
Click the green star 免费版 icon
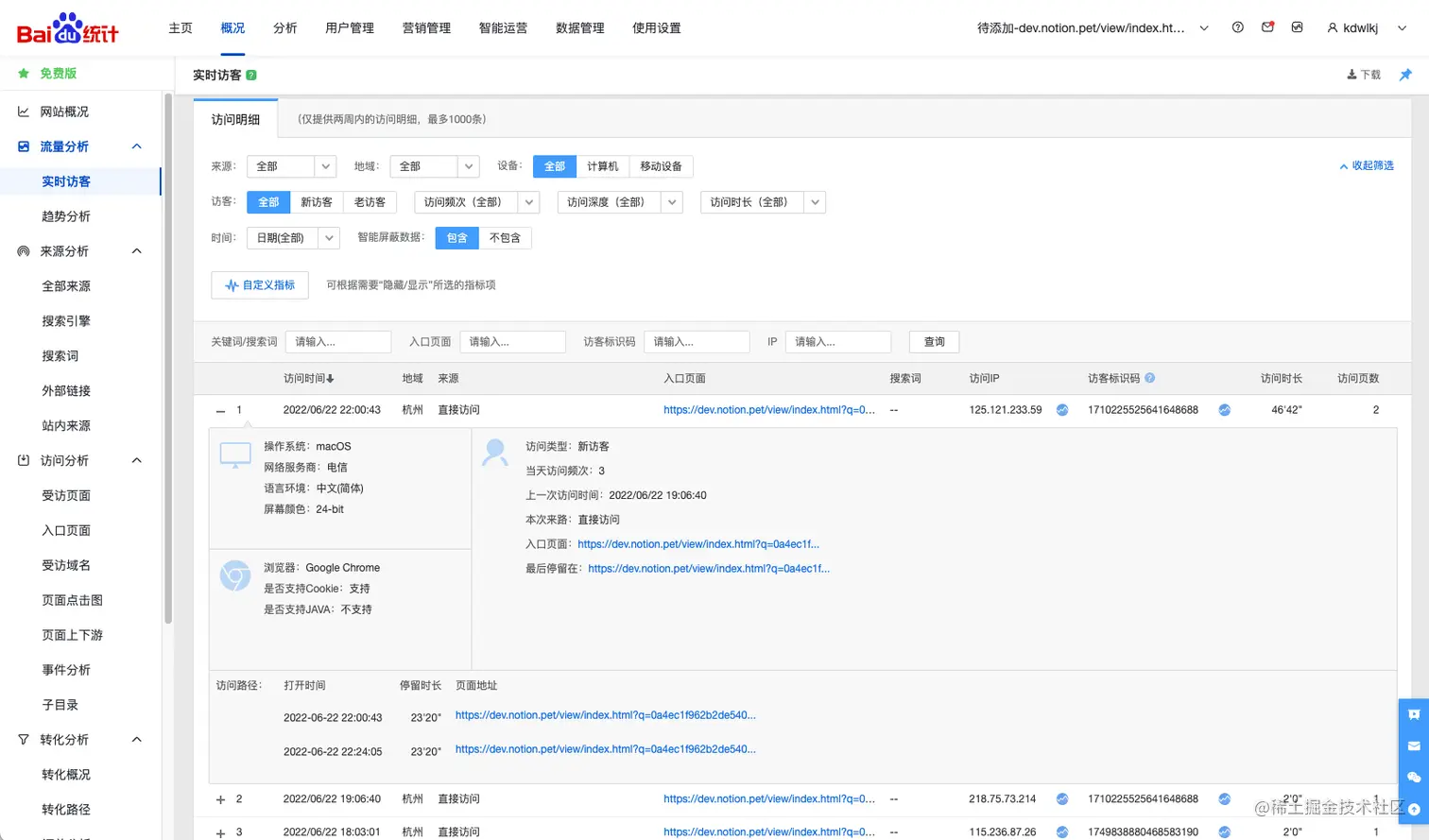[x=24, y=73]
